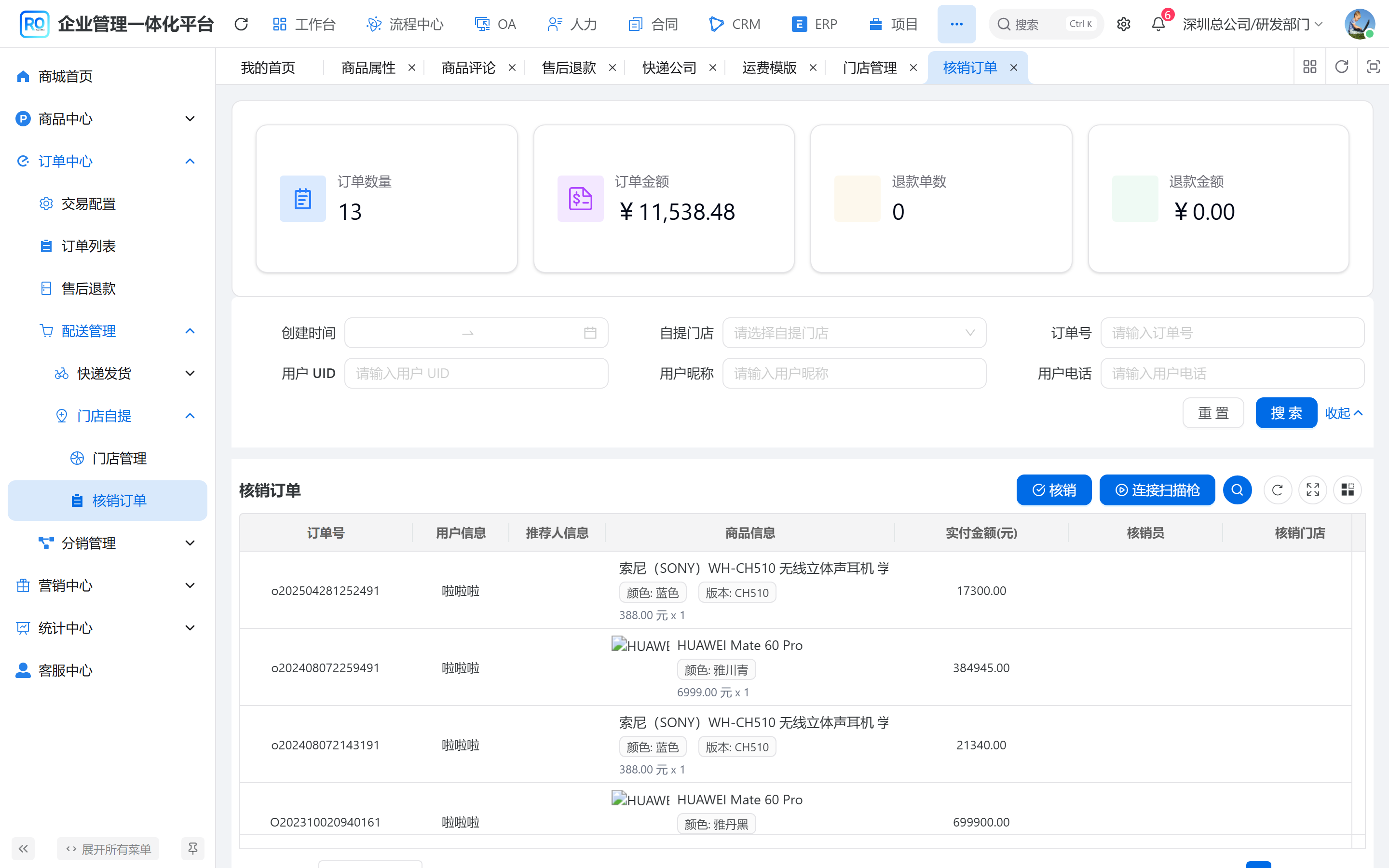
Task: Focus the 用户昵称 input field
Action: coord(854,374)
